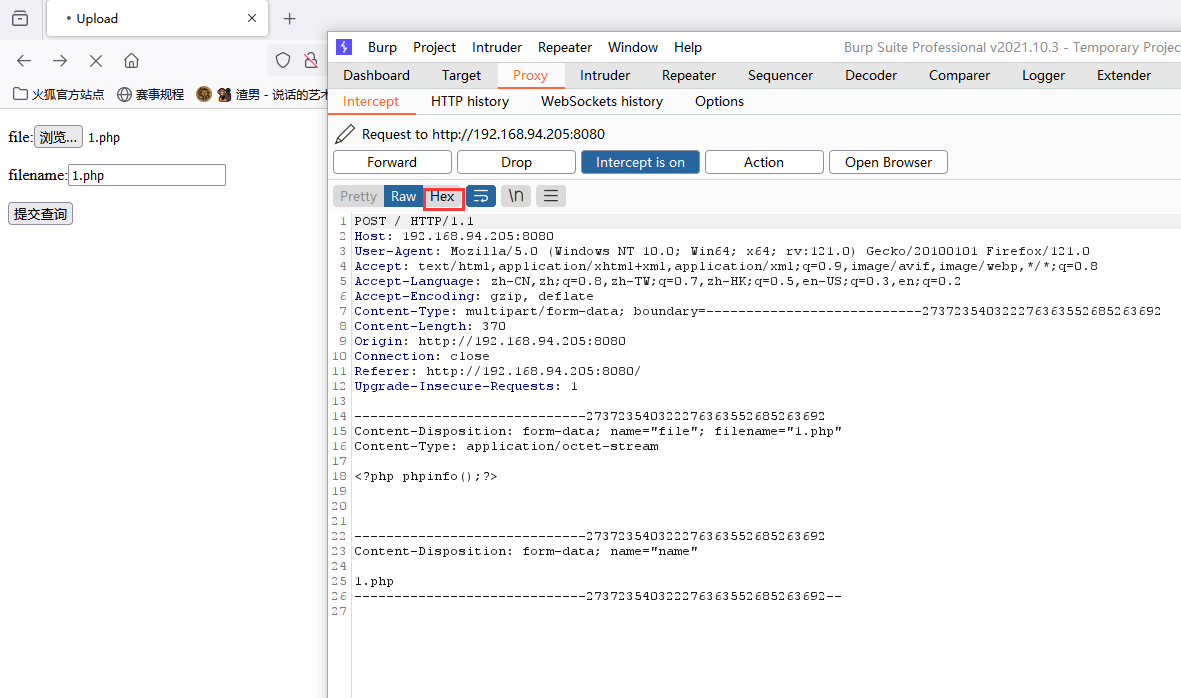This screenshot has width=1181, height=698.
Task: Click the Accept-Encoding header line
Action: [x=474, y=297]
